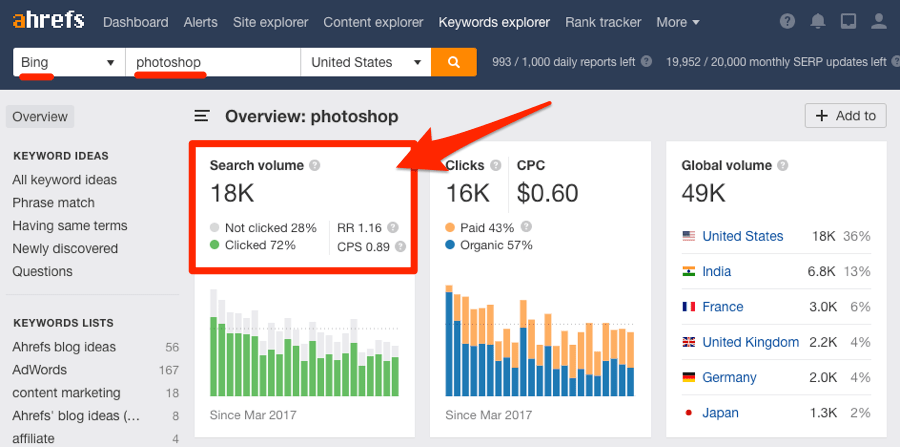Open Alerts in top navigation

coord(200,22)
